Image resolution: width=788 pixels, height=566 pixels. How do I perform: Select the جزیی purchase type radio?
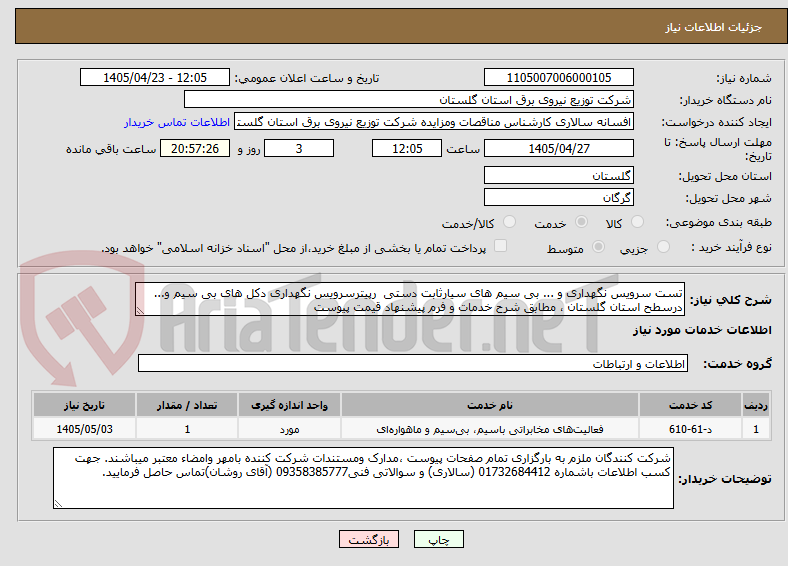[663, 246]
